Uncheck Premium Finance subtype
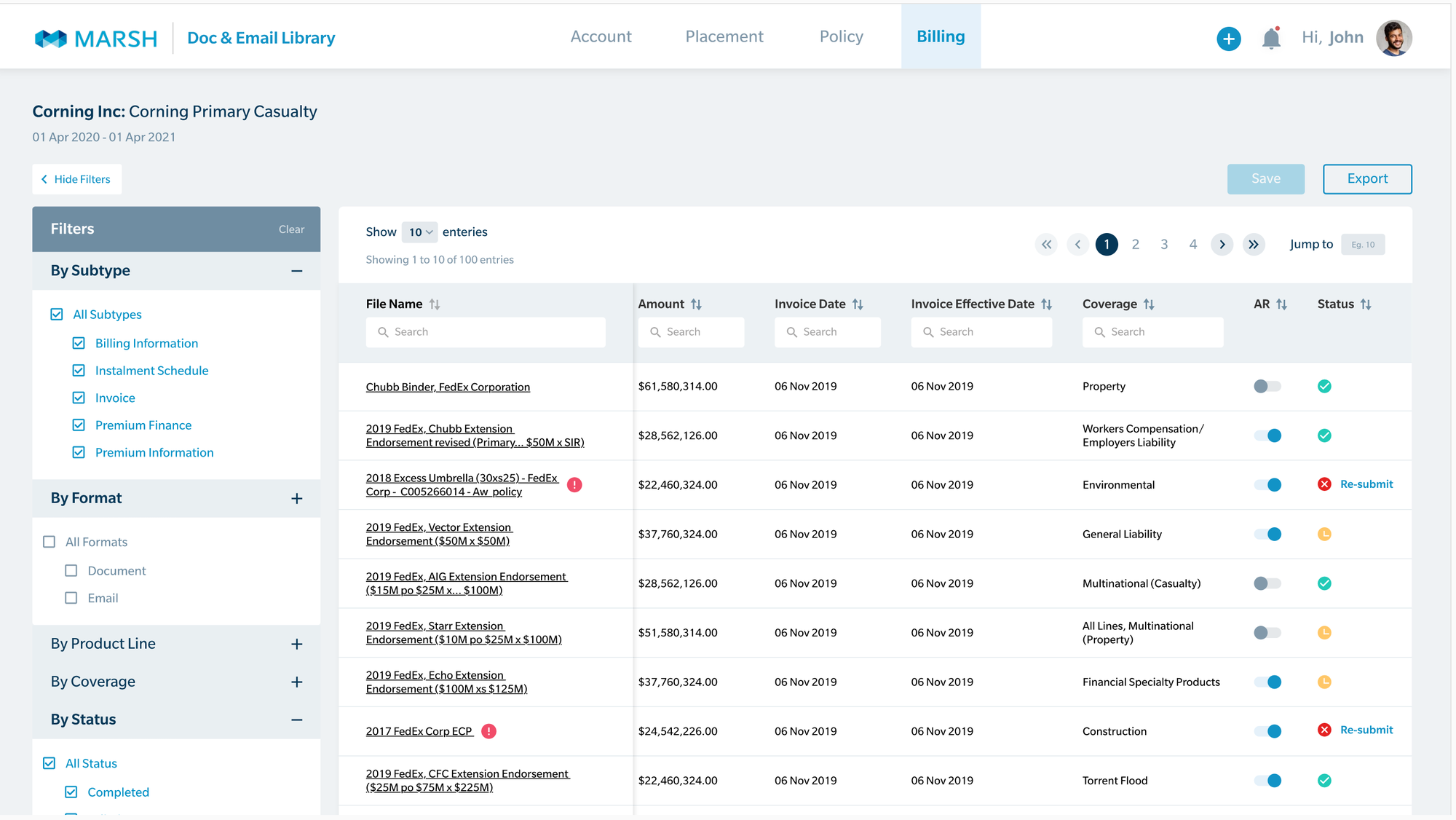1456x820 pixels. 79,425
